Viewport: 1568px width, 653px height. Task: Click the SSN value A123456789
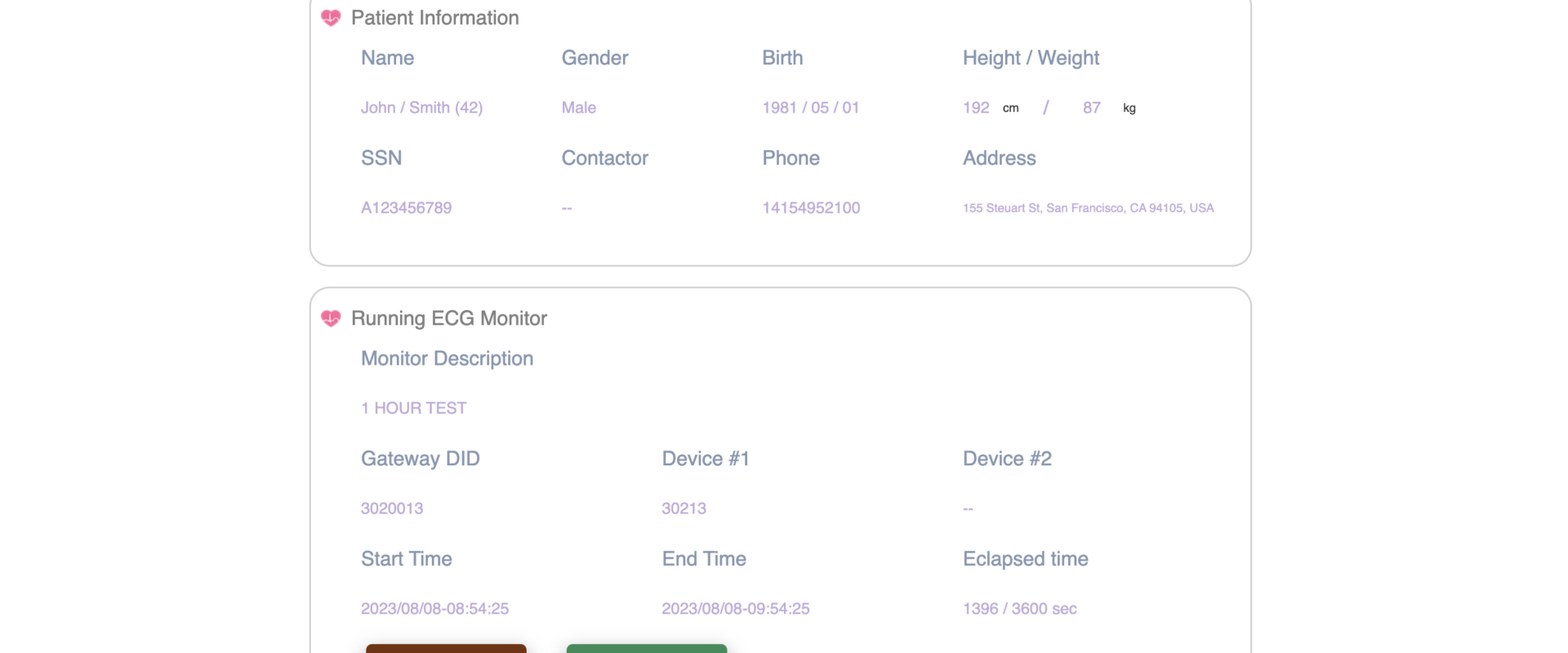406,208
